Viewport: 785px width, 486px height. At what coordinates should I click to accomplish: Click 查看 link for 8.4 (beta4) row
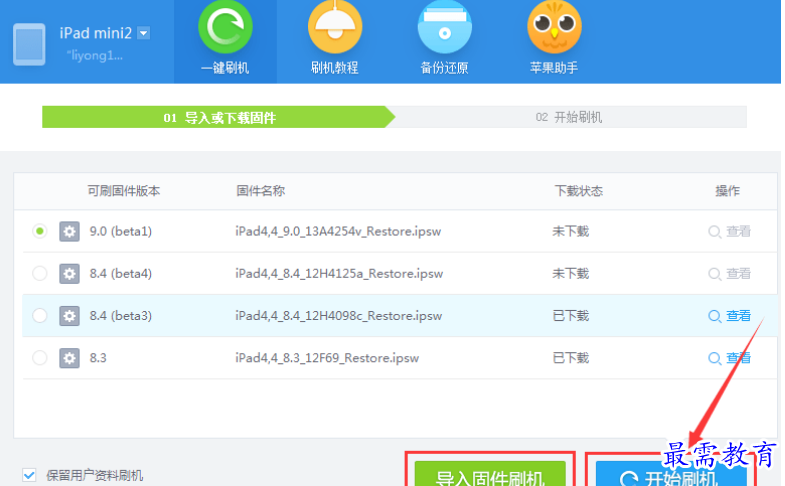click(x=739, y=273)
